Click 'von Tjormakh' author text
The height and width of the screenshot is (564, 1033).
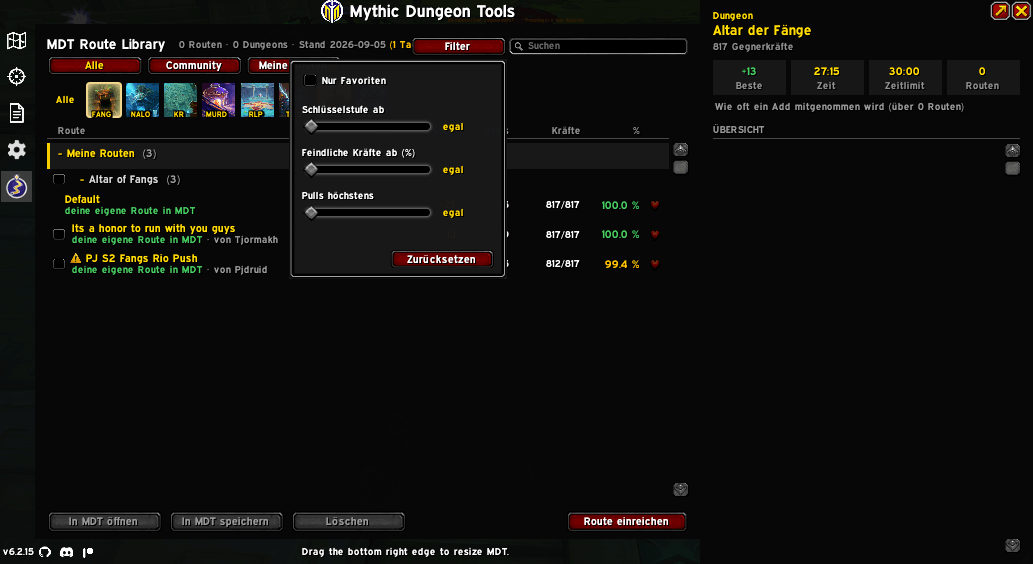(x=246, y=240)
